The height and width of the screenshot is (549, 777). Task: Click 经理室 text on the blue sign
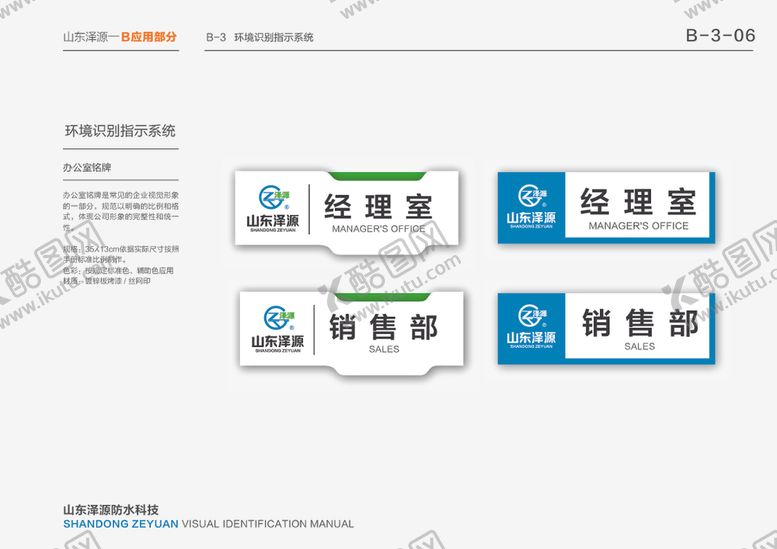[638, 202]
